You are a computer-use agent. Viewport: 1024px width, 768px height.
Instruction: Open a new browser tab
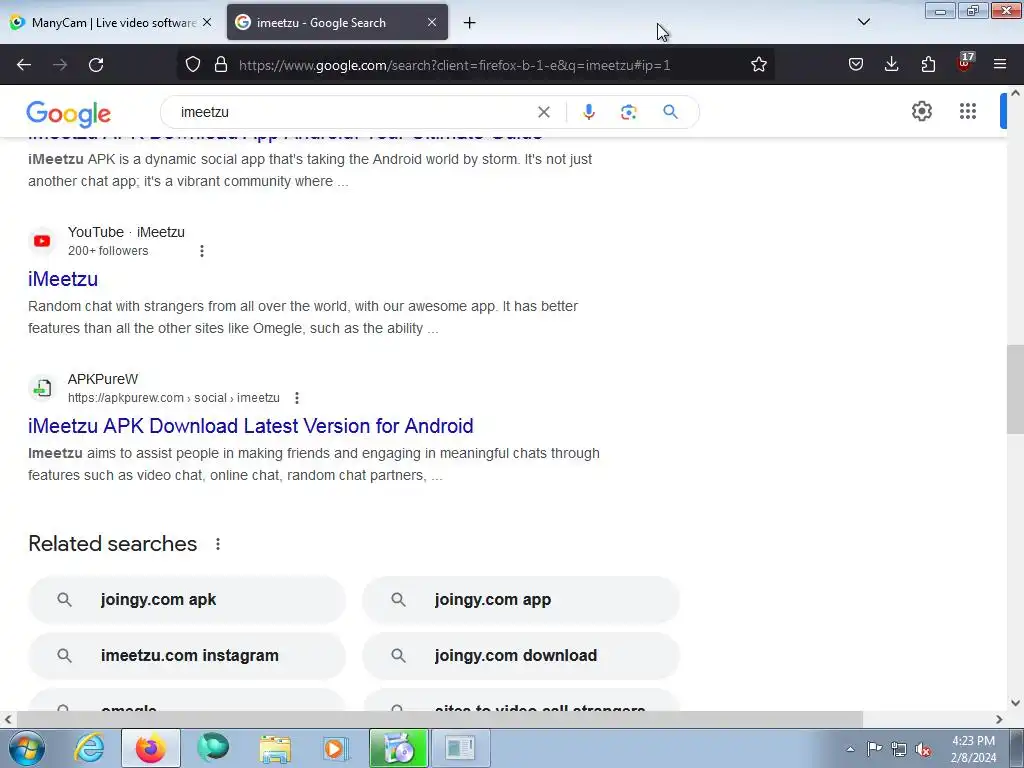coord(470,23)
